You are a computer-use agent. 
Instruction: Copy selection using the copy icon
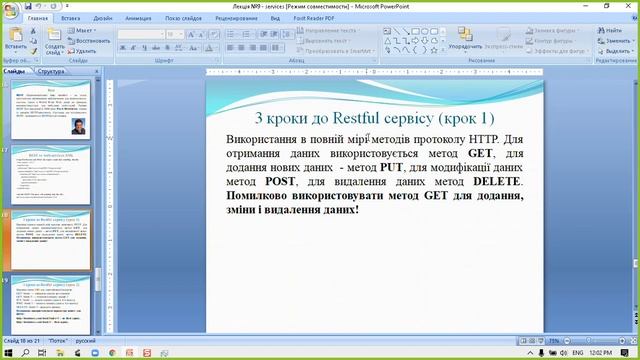point(33,41)
